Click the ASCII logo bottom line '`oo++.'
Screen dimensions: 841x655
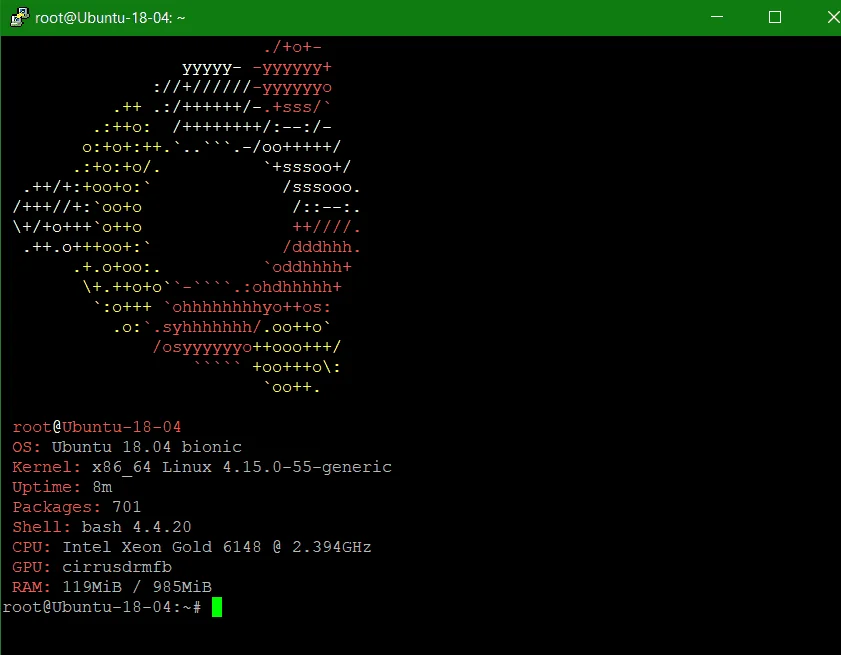tap(292, 387)
